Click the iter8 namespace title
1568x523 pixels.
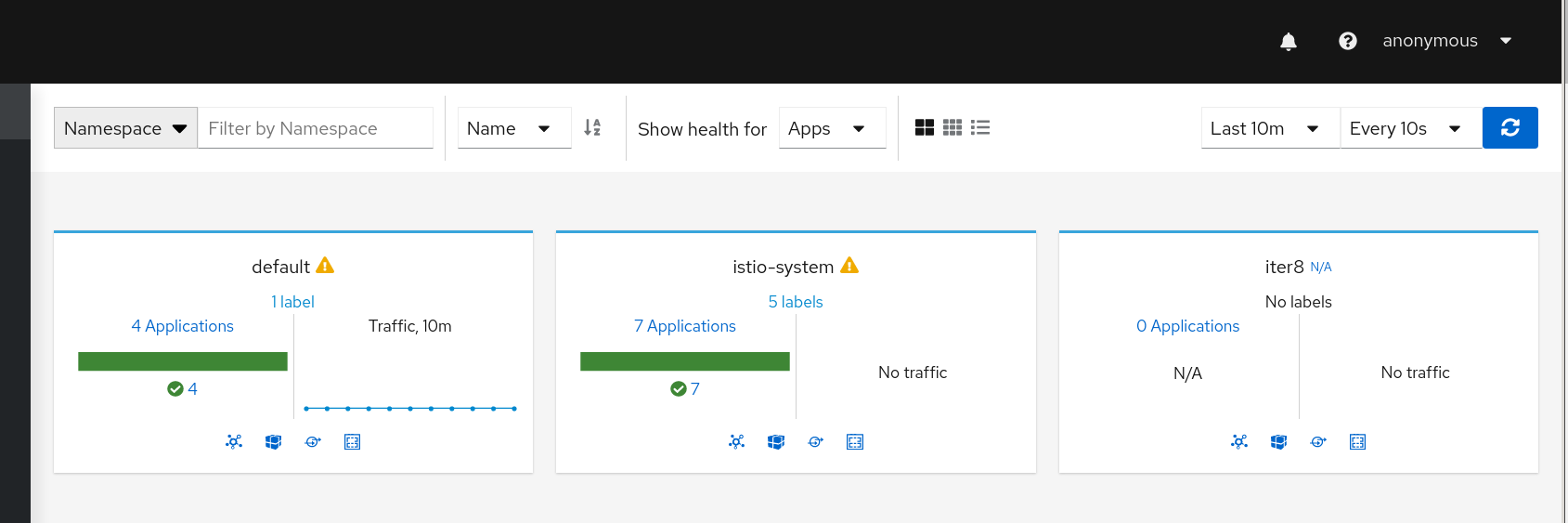1285,267
